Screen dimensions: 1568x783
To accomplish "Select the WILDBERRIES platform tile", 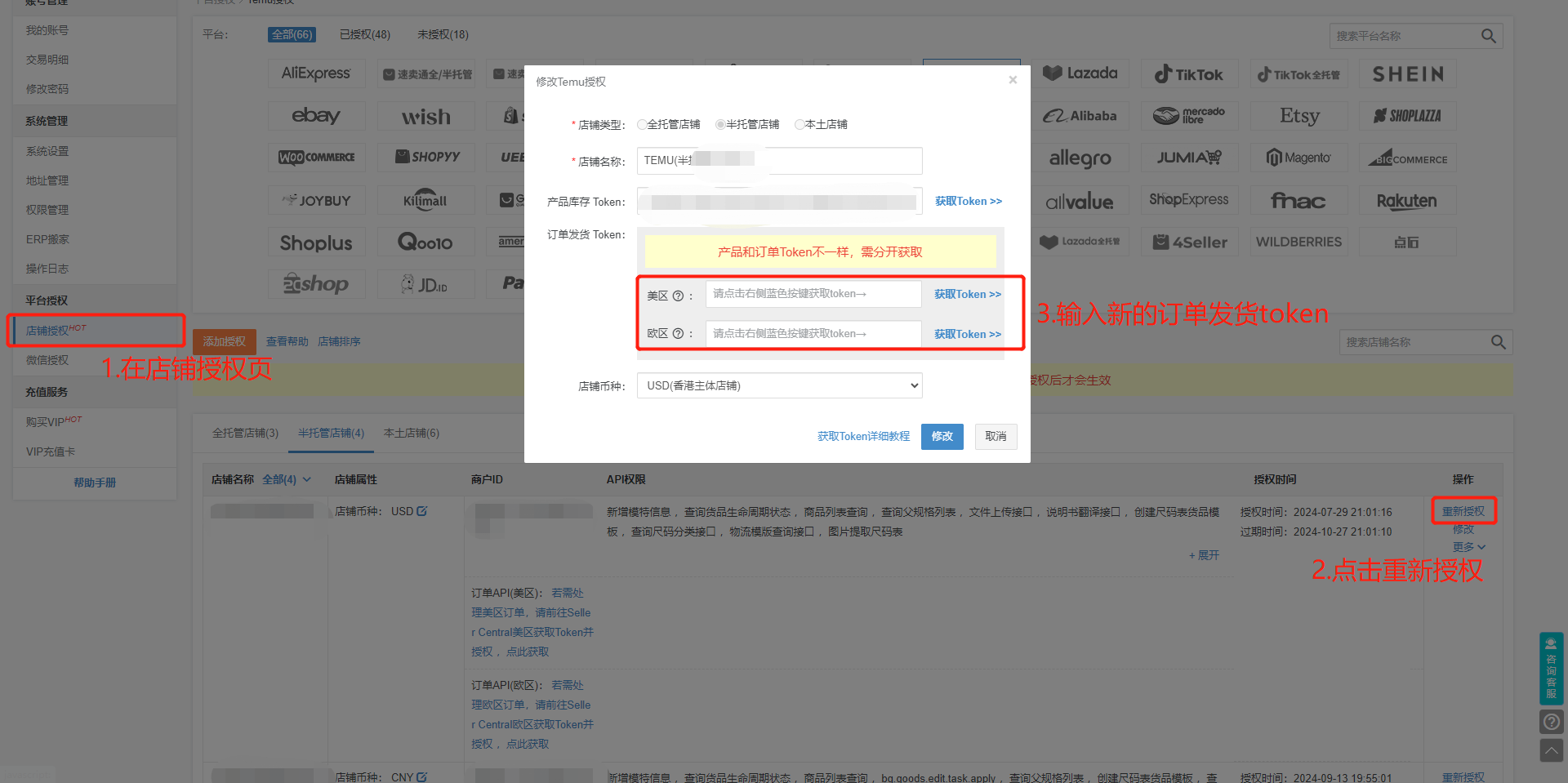I will (x=1299, y=242).
